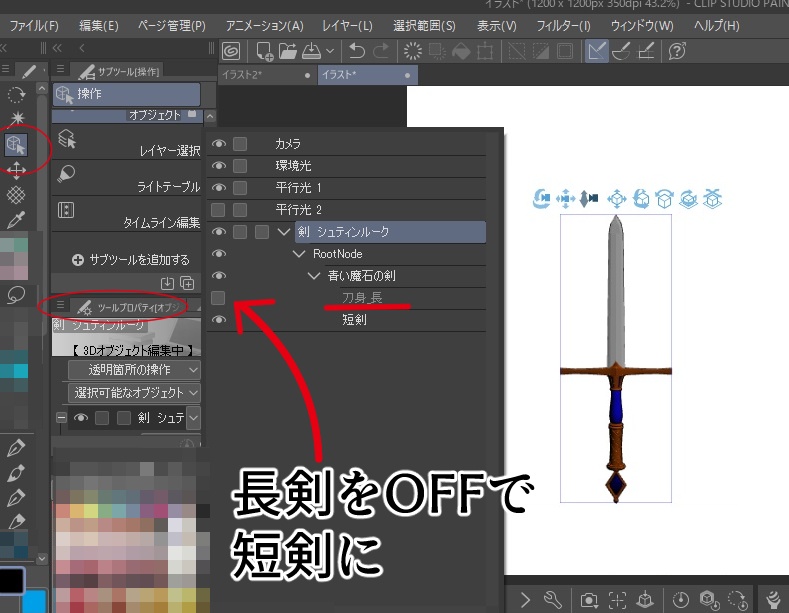Open CLIP STUDIO launcher icon
The image size is (789, 613).
[231, 51]
